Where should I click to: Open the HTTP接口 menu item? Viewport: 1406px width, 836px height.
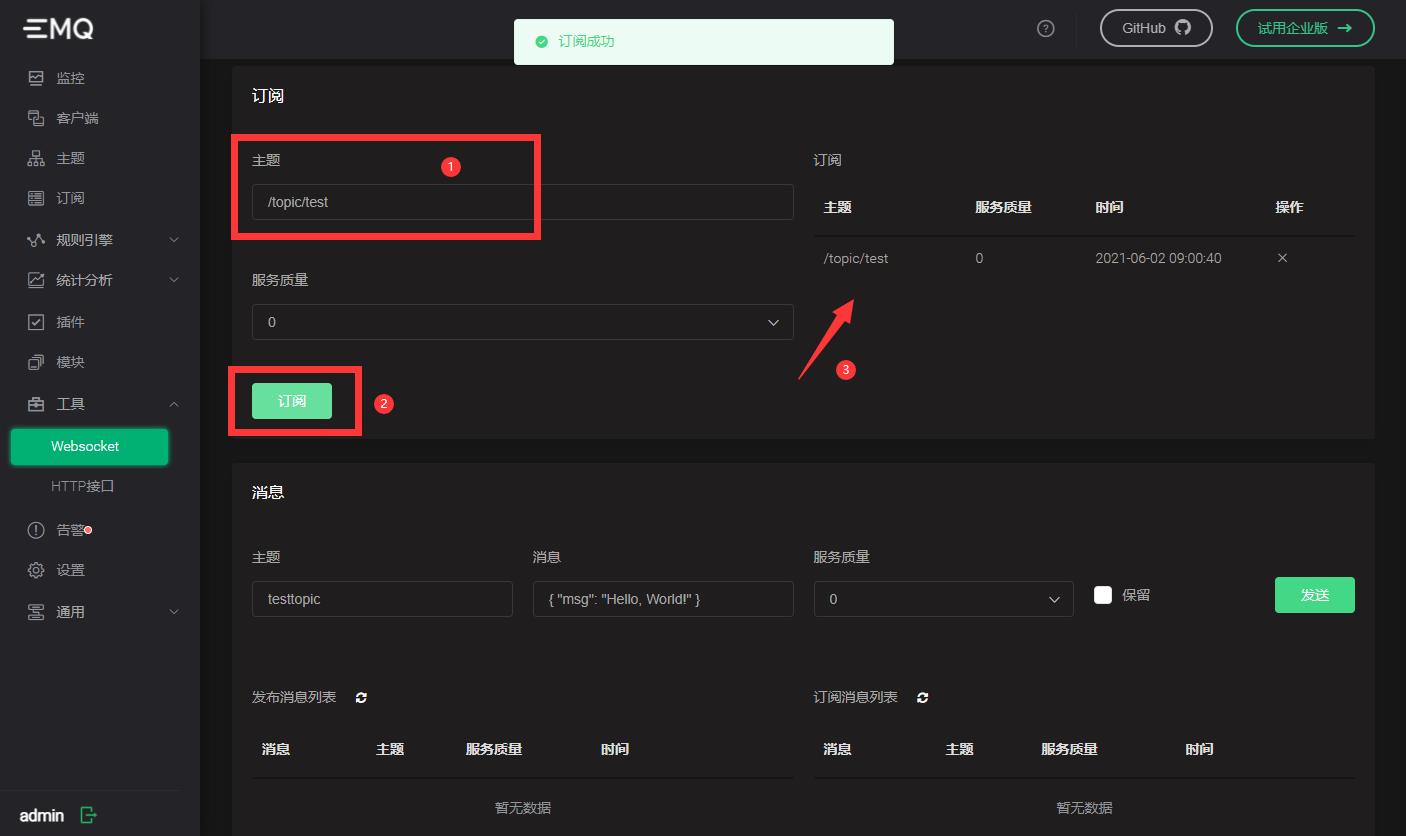tap(83, 486)
